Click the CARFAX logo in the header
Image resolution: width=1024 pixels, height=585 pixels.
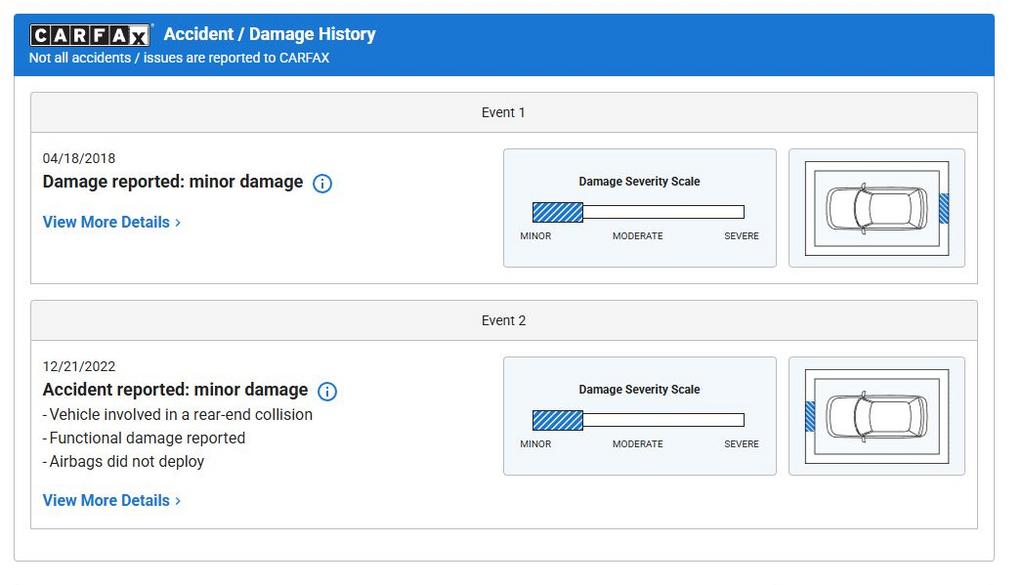point(91,35)
